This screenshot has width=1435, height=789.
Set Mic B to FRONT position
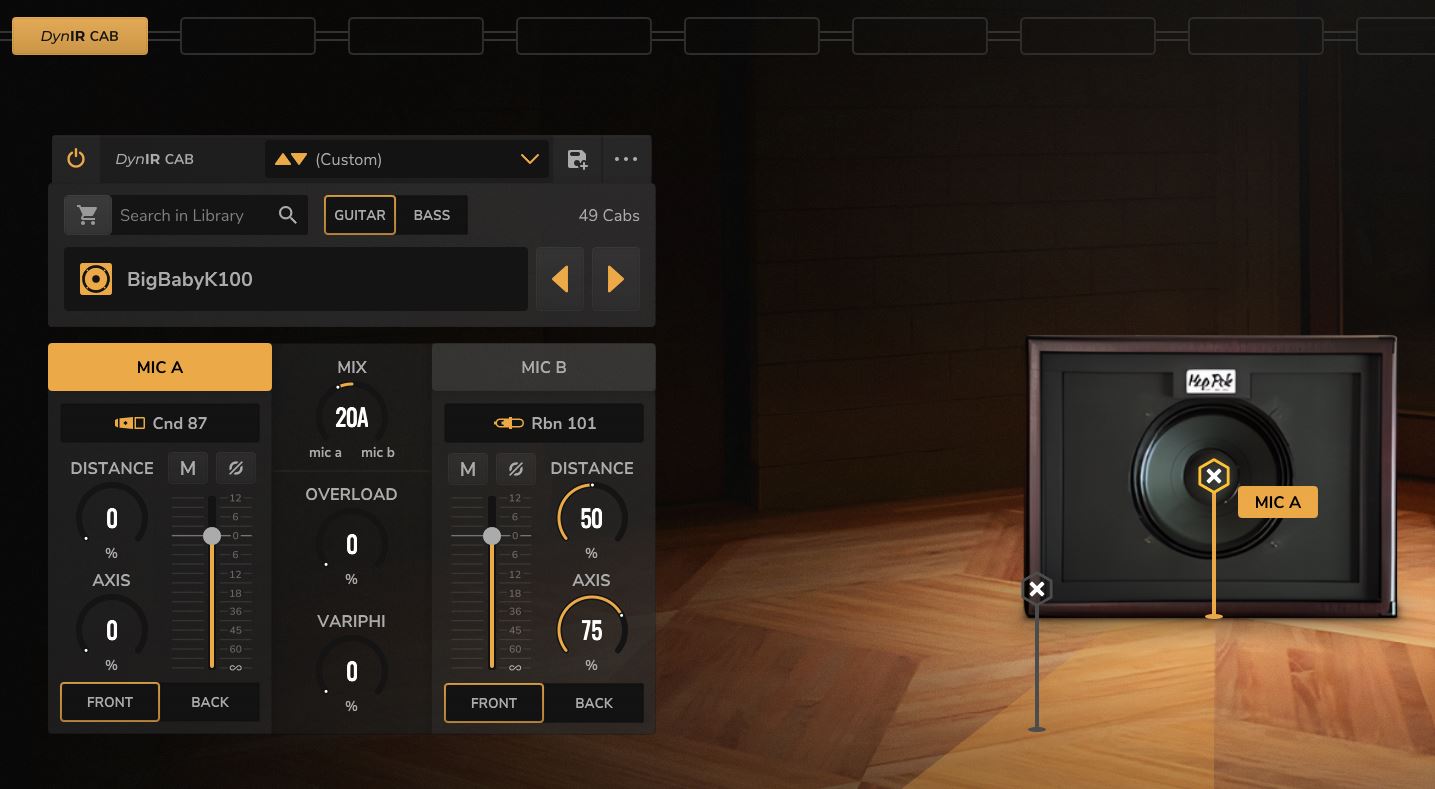(494, 702)
